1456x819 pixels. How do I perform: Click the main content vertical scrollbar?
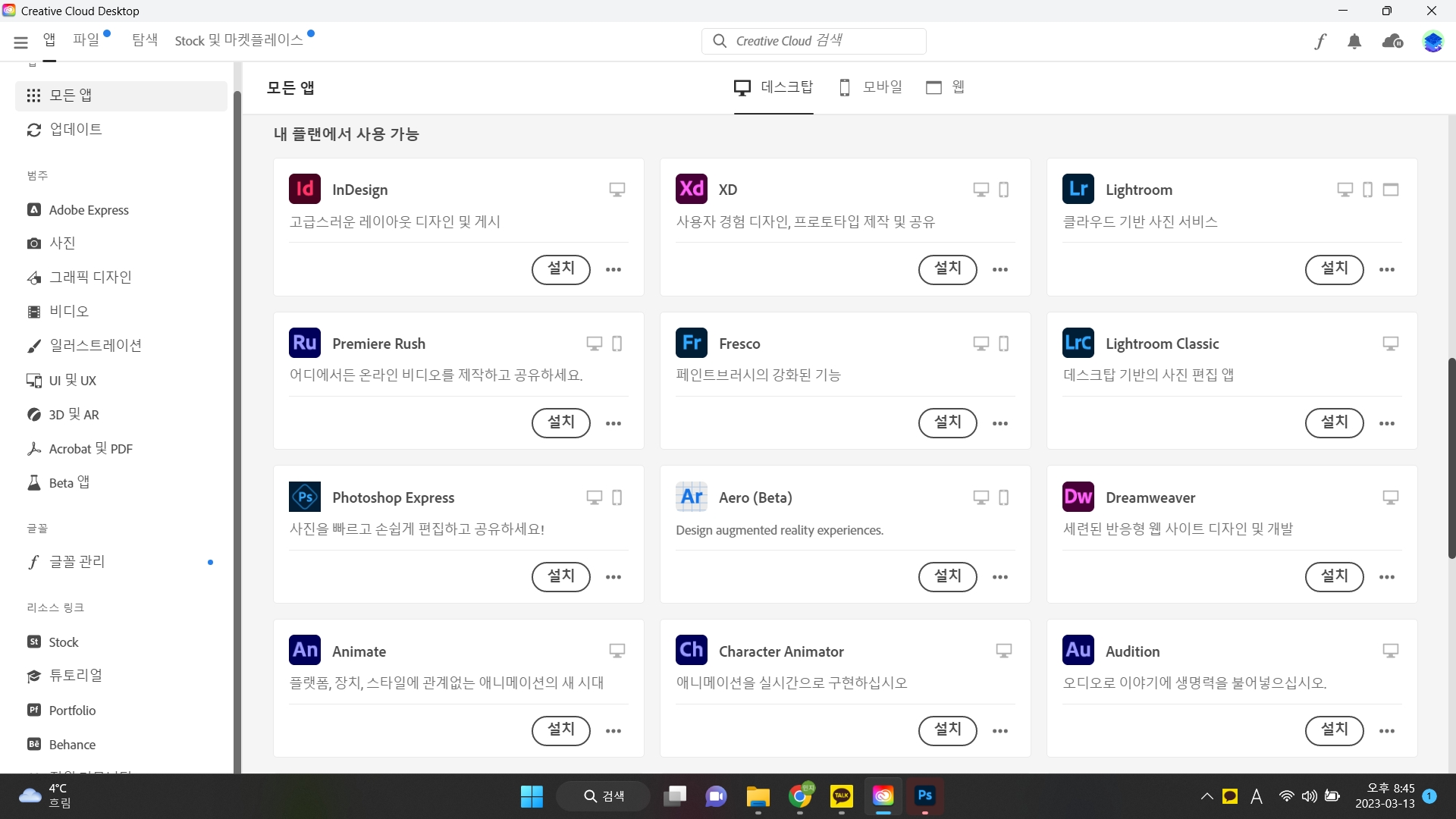(1451, 458)
